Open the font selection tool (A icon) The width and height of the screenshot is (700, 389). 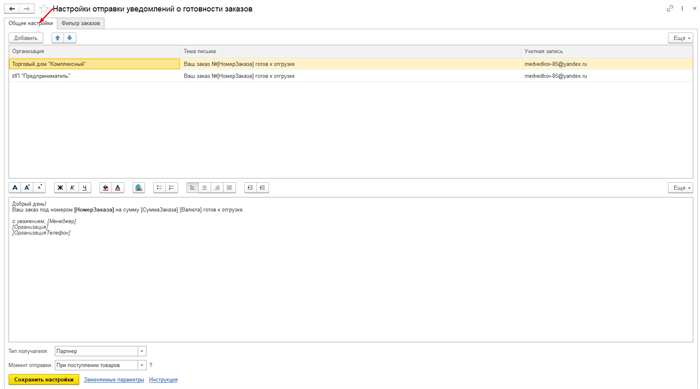pos(15,188)
